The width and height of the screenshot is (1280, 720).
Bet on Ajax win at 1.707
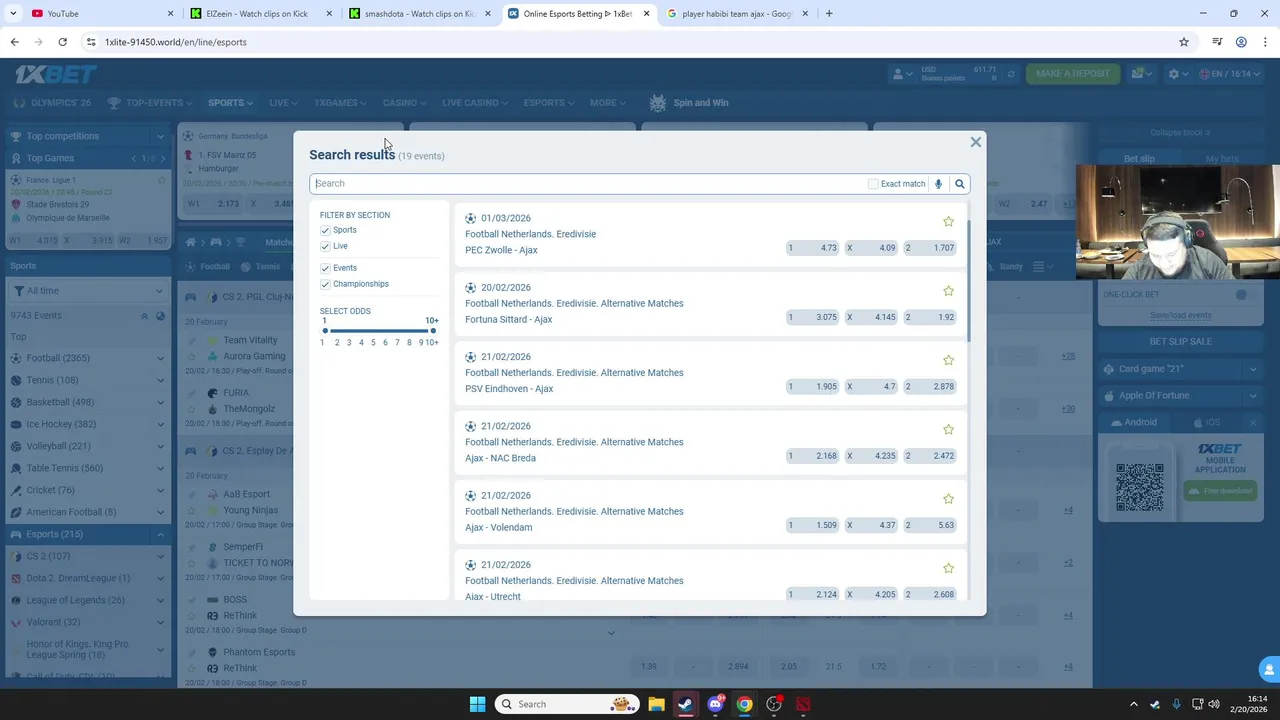click(930, 248)
